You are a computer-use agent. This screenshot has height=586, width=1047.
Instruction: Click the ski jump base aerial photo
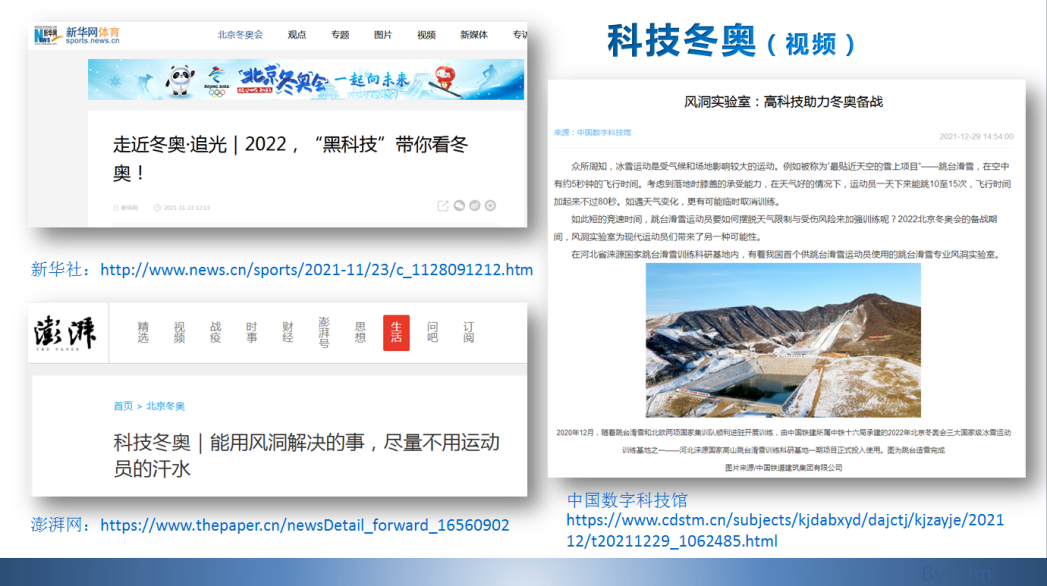click(783, 340)
